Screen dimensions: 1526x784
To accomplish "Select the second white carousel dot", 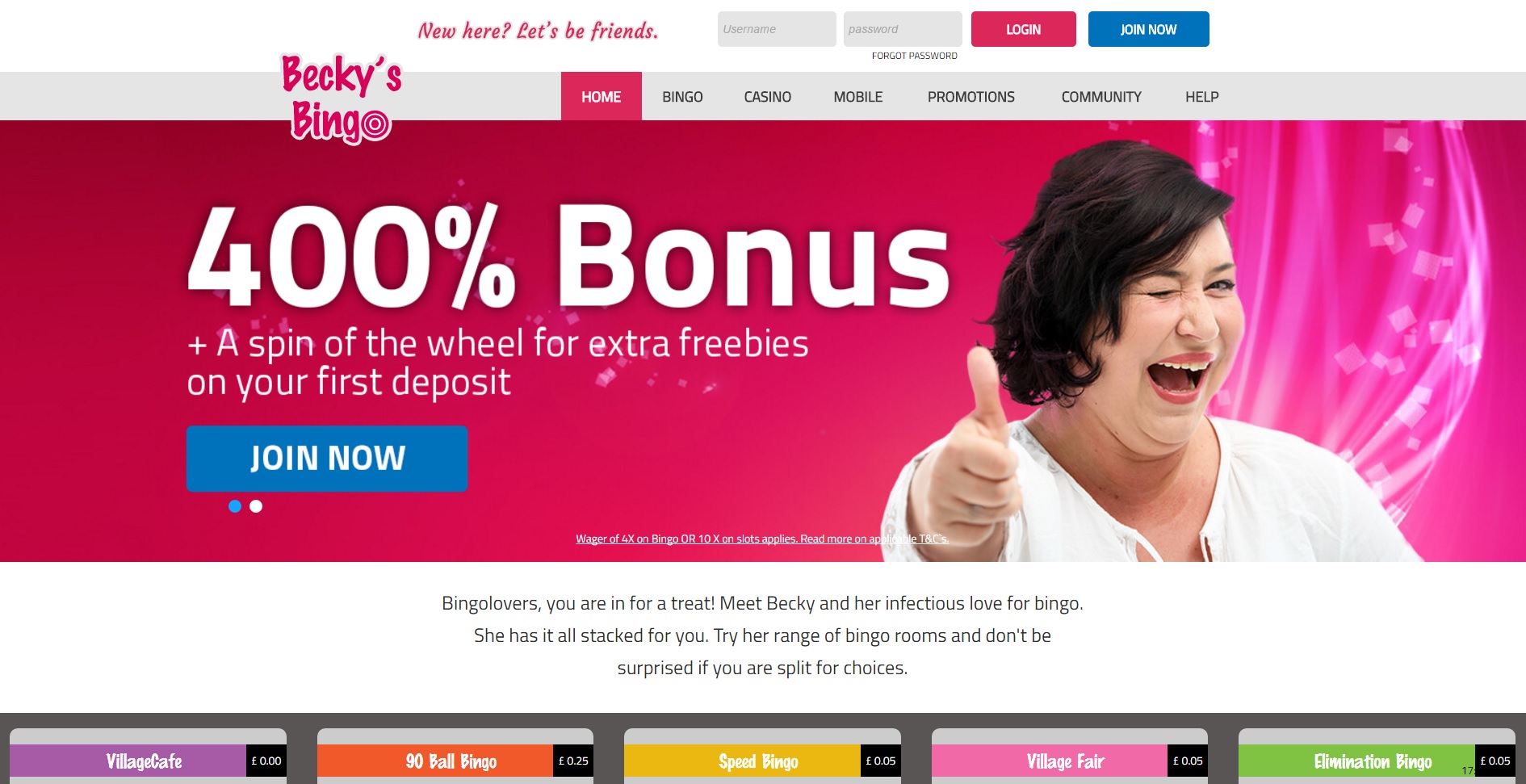I will point(256,506).
